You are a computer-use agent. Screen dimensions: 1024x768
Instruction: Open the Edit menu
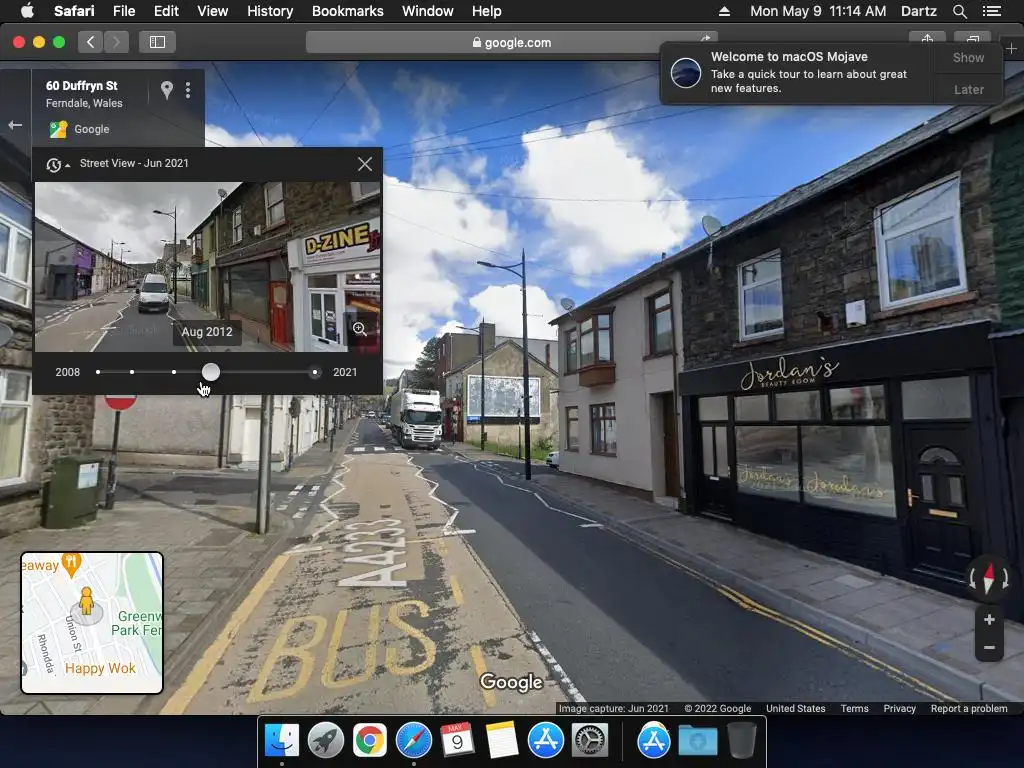click(x=166, y=11)
